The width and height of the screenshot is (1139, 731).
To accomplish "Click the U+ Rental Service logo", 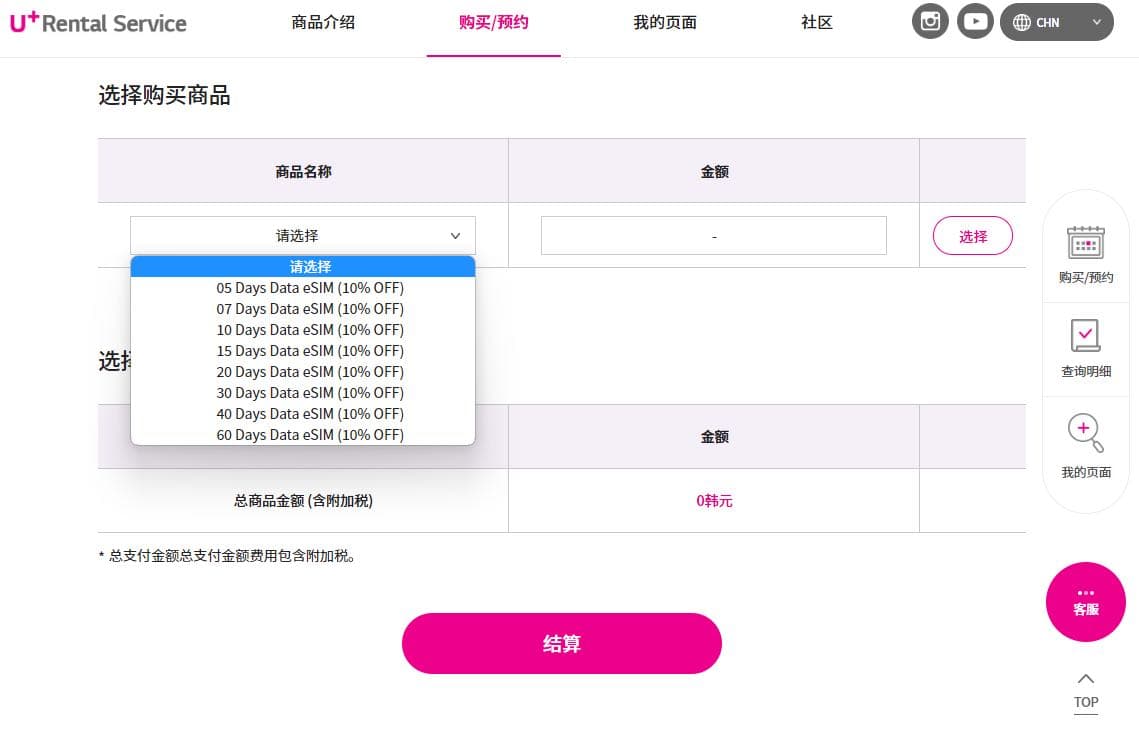I will tap(98, 23).
